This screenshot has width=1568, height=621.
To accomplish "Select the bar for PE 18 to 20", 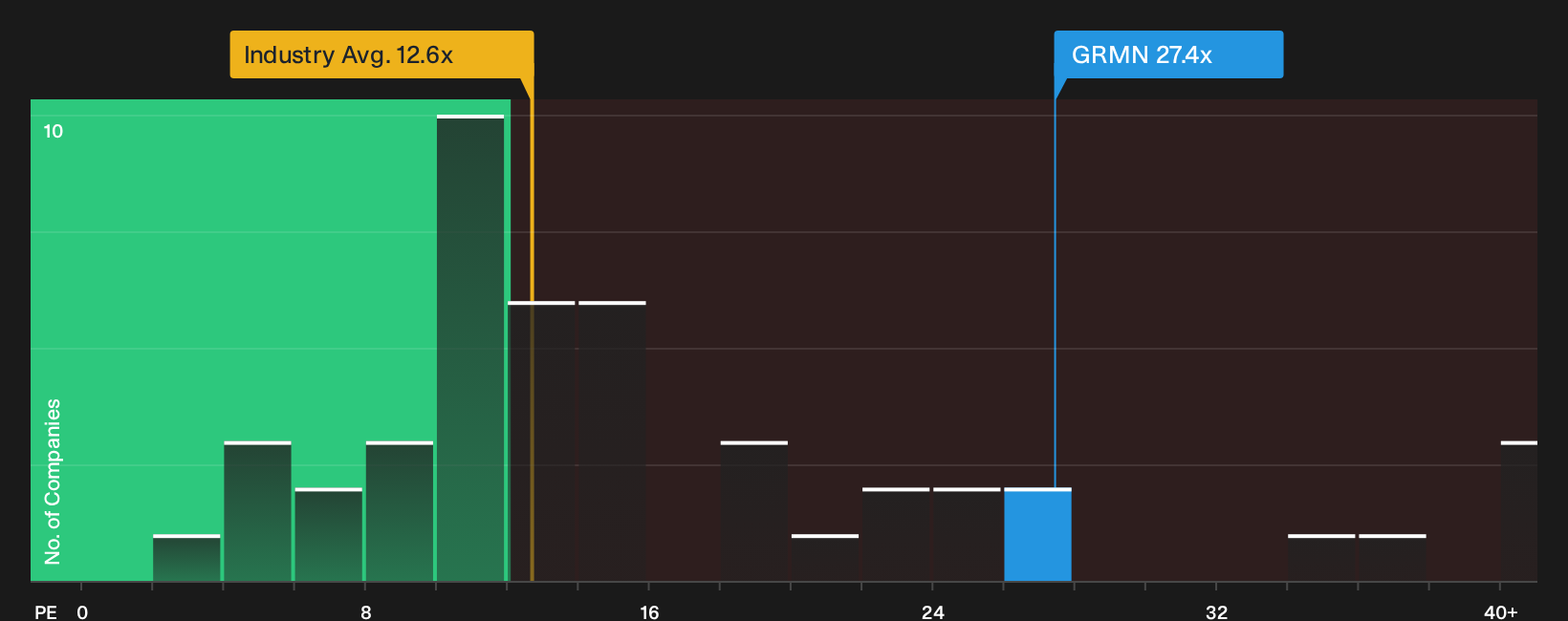I will pos(754,512).
